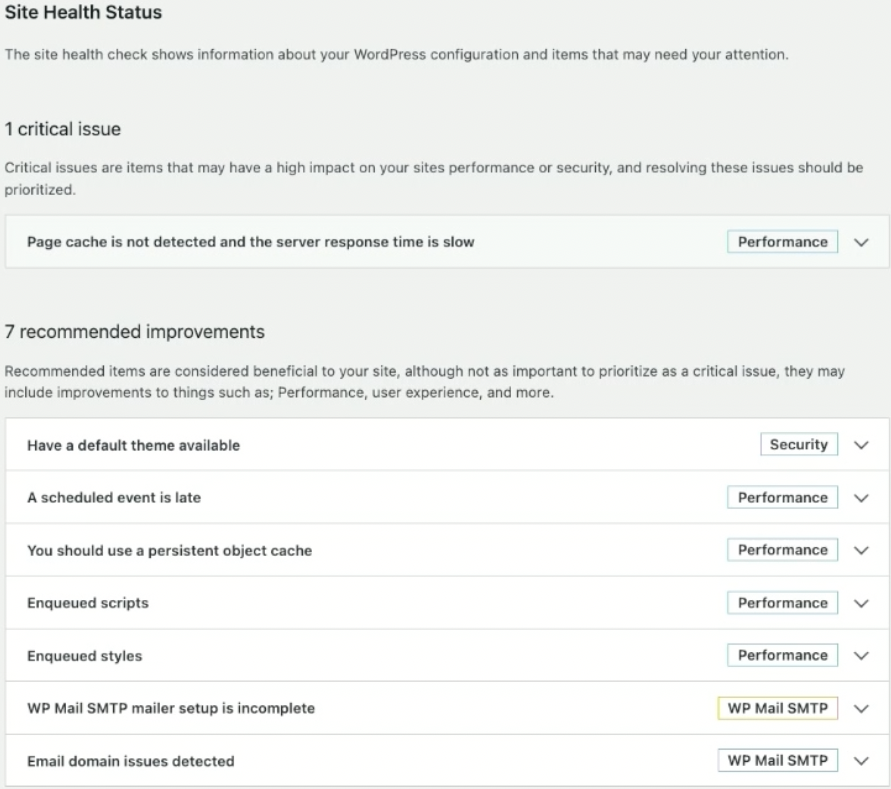Image resolution: width=891 pixels, height=789 pixels.
Task: Expand the Page cache not detected issue chevron
Action: click(x=861, y=242)
